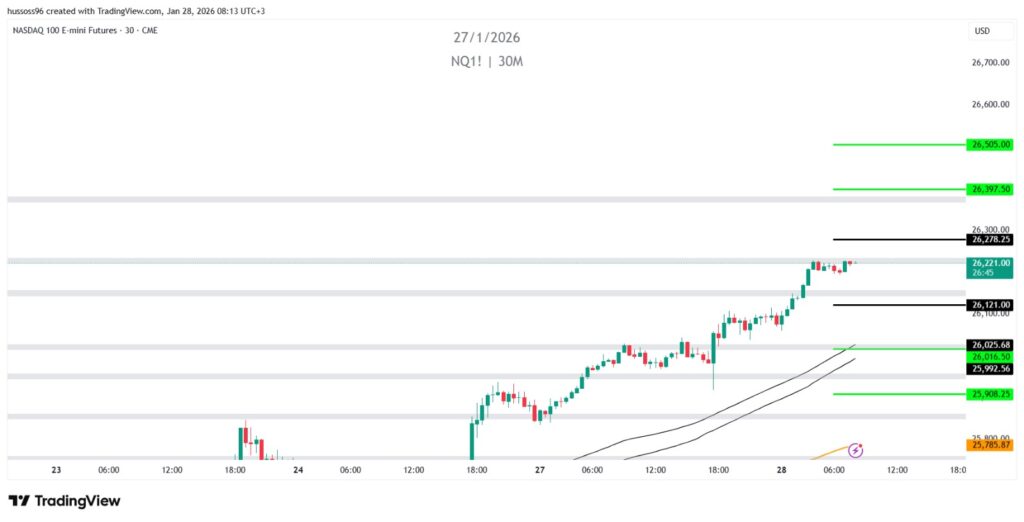1024x522 pixels.
Task: Click the 27 date on the time axis
Action: click(540, 470)
